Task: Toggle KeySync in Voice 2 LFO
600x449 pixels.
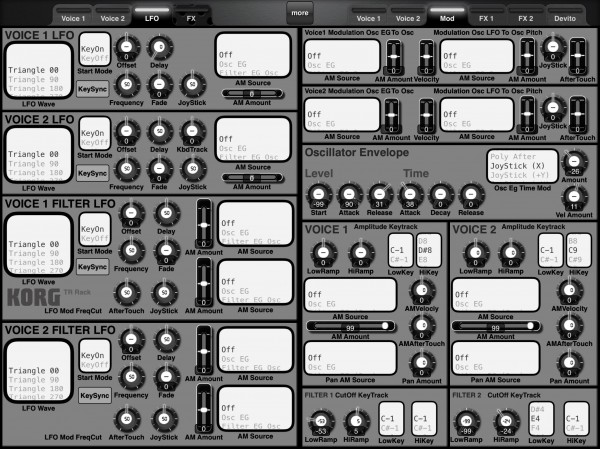Action: [x=92, y=173]
